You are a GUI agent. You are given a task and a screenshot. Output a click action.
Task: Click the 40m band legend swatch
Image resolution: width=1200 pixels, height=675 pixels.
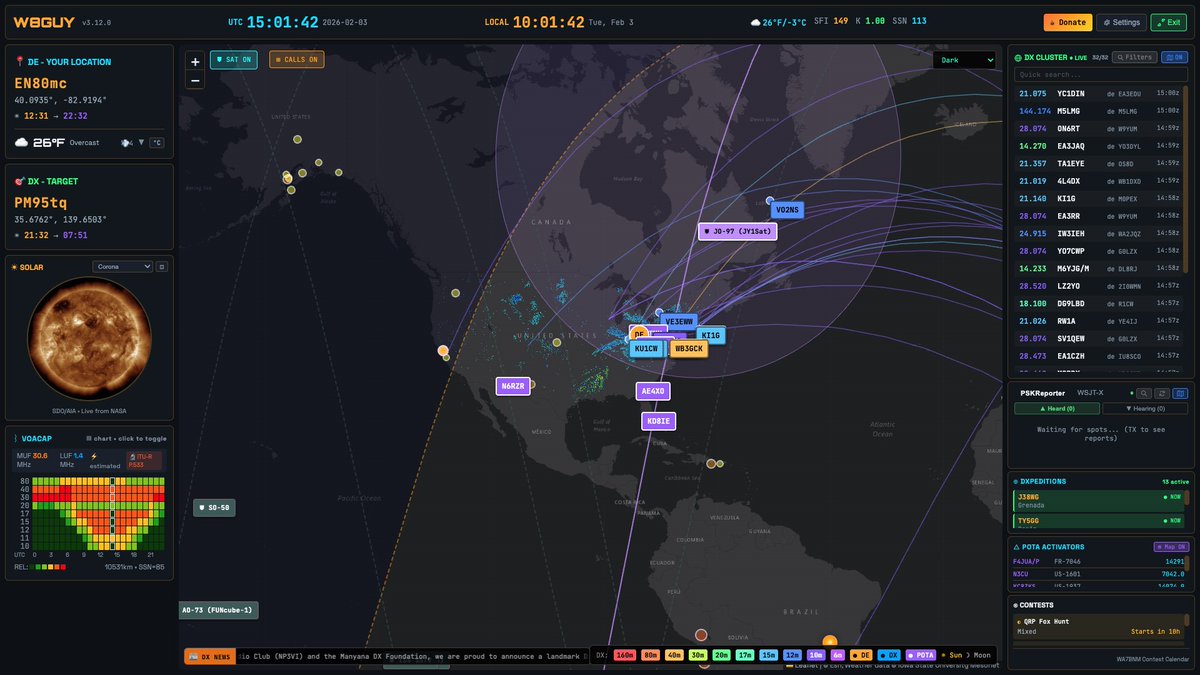click(x=673, y=655)
